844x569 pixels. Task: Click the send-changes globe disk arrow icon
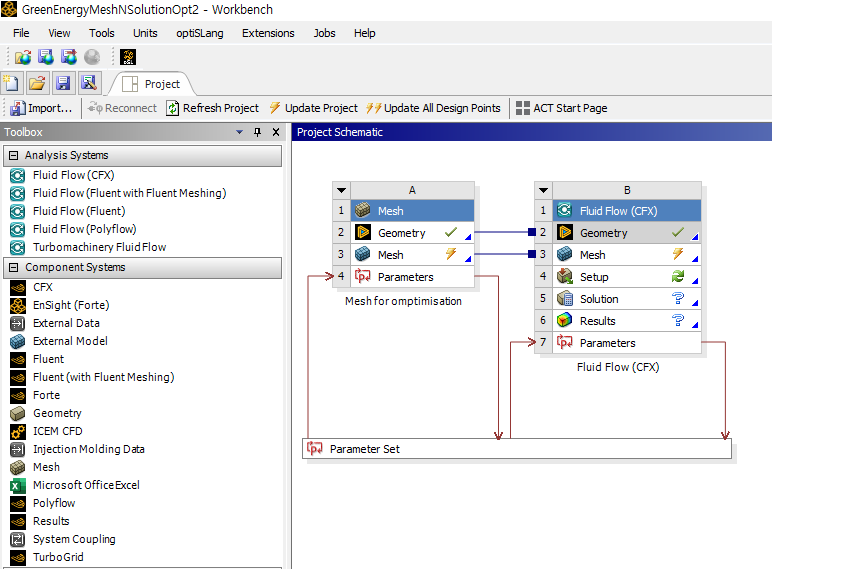[x=69, y=57]
